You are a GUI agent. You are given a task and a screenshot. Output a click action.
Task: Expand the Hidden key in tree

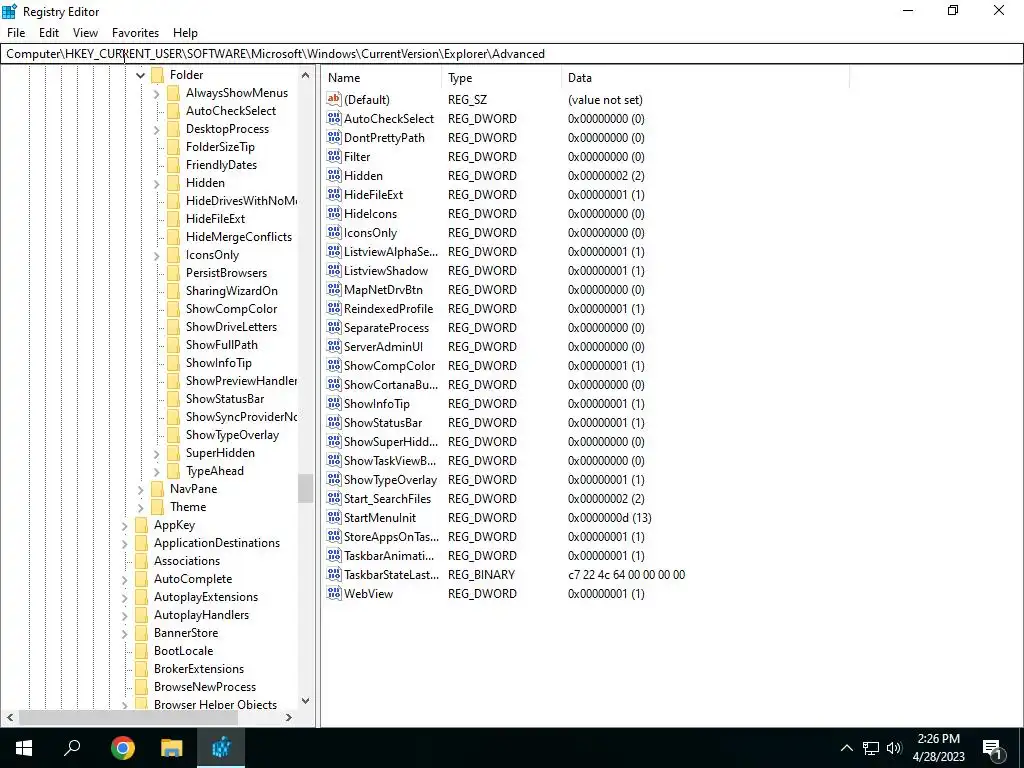(x=157, y=184)
